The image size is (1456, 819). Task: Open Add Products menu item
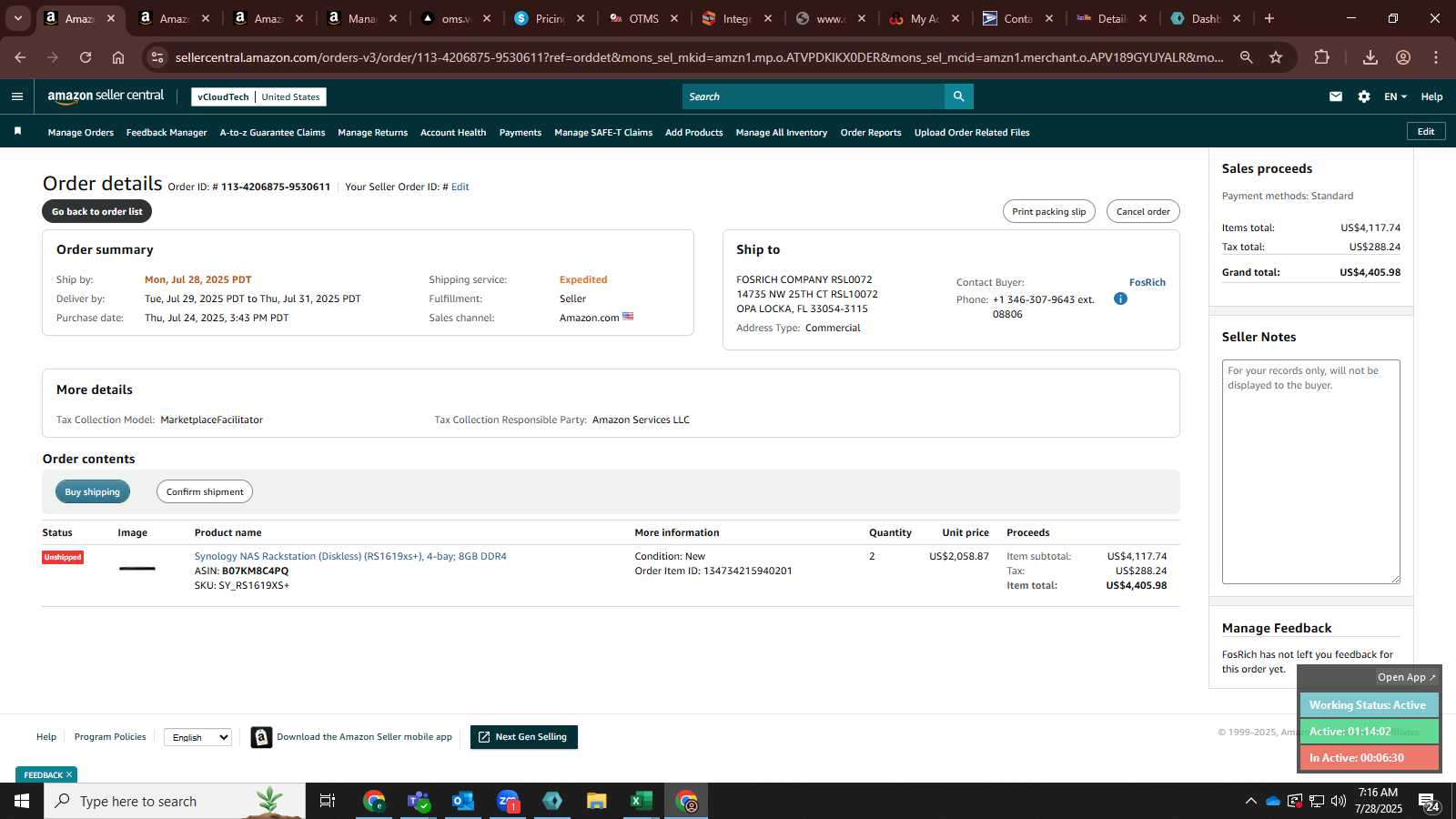point(694,133)
